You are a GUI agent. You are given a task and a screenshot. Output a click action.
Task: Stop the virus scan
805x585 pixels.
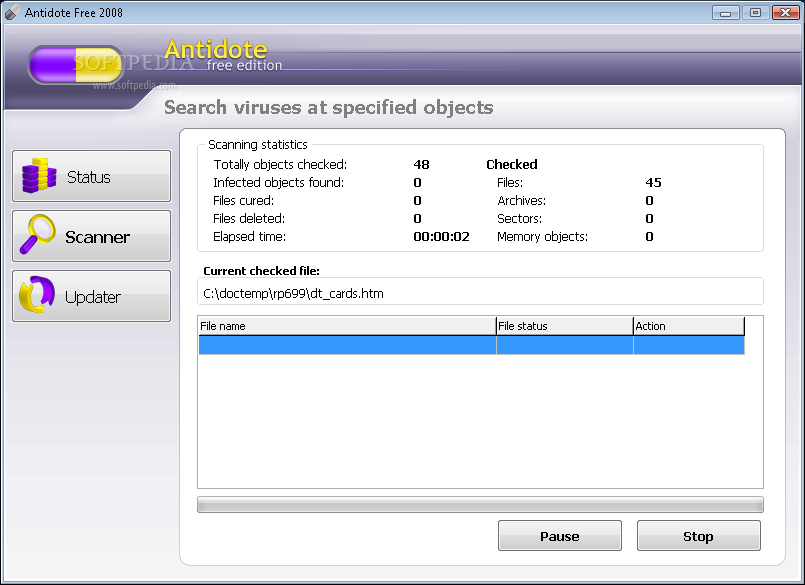pyautogui.click(x=698, y=536)
